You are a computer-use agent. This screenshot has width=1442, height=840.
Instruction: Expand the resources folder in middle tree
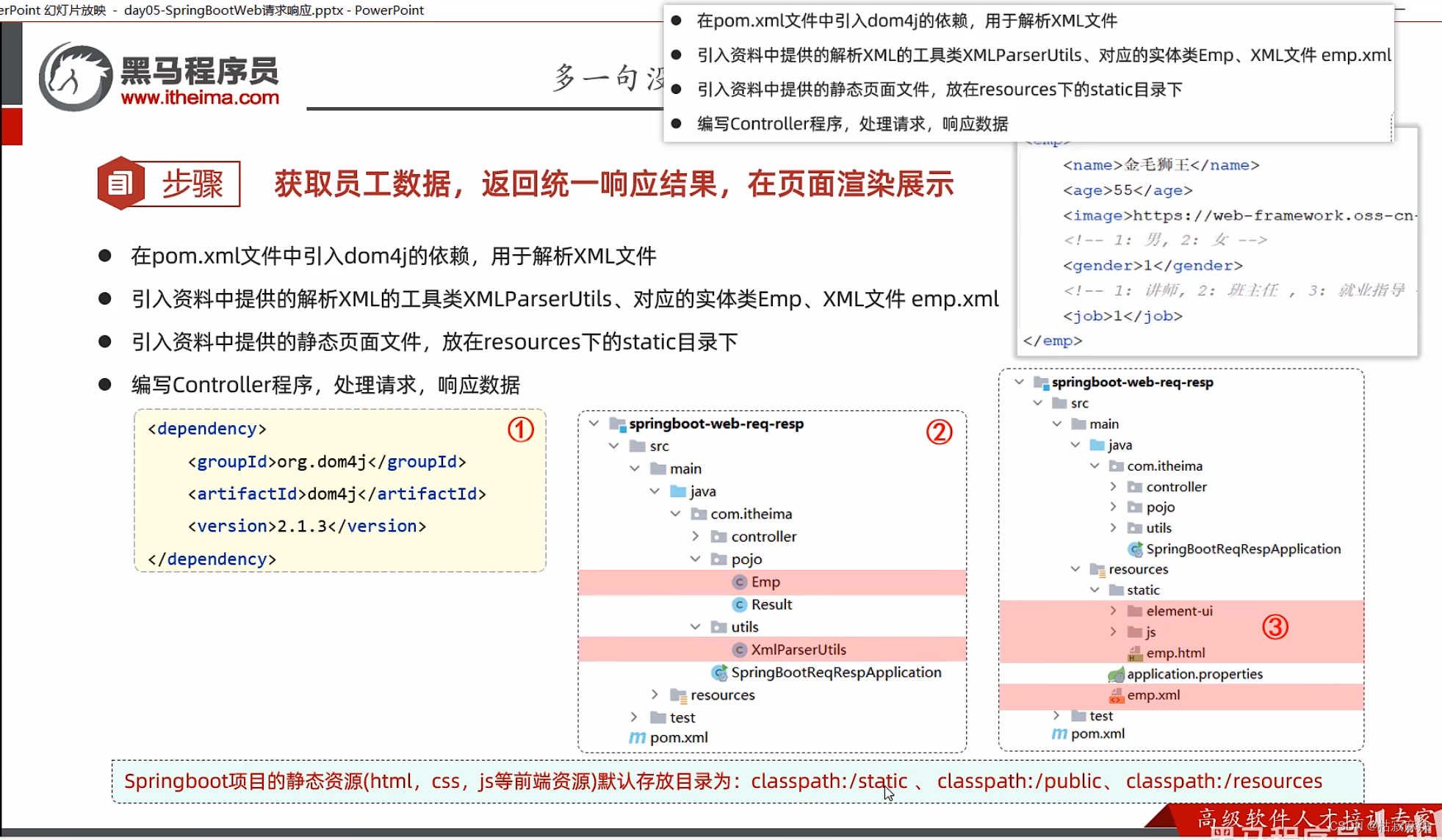coord(655,695)
